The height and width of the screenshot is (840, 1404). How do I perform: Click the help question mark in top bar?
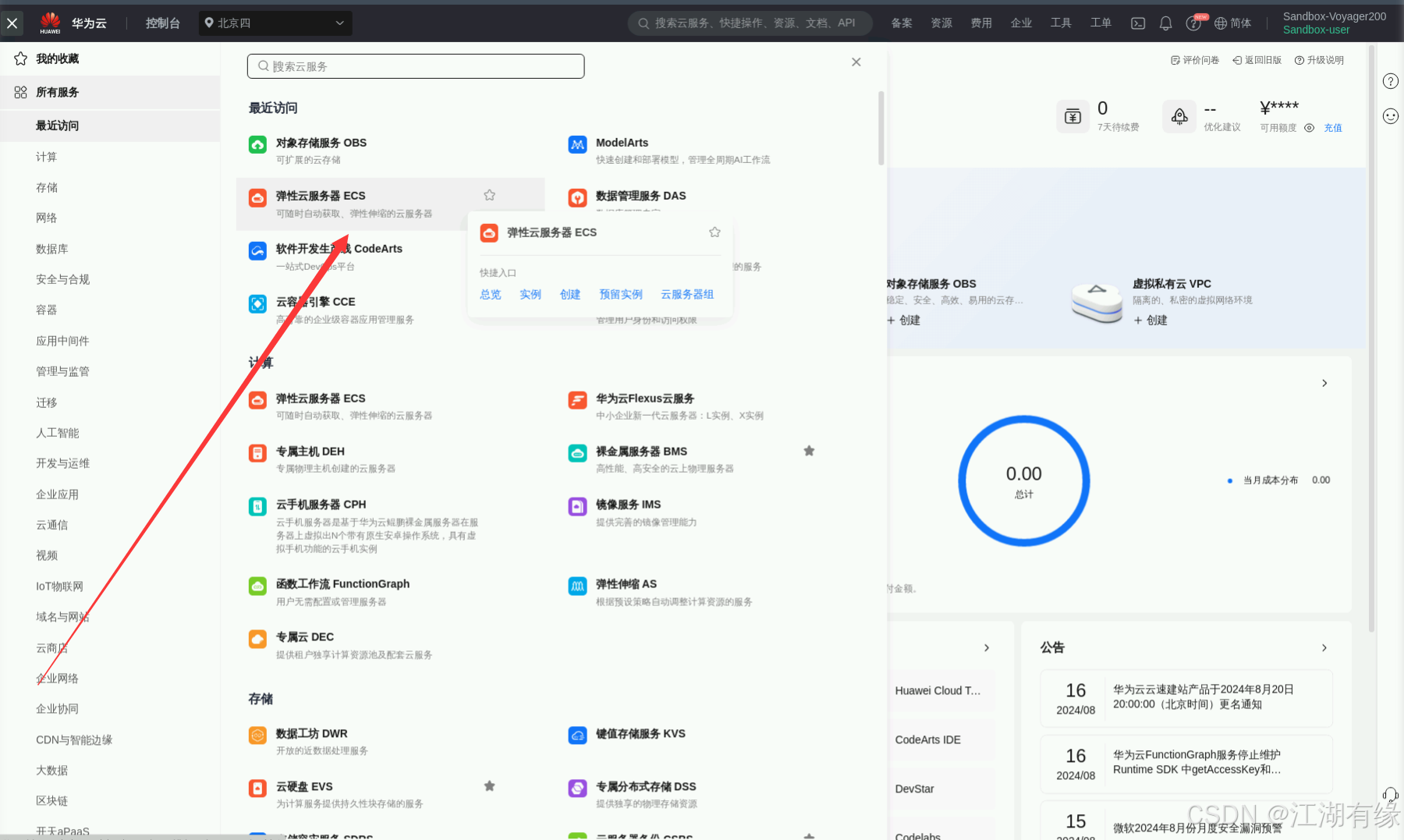(x=1193, y=23)
